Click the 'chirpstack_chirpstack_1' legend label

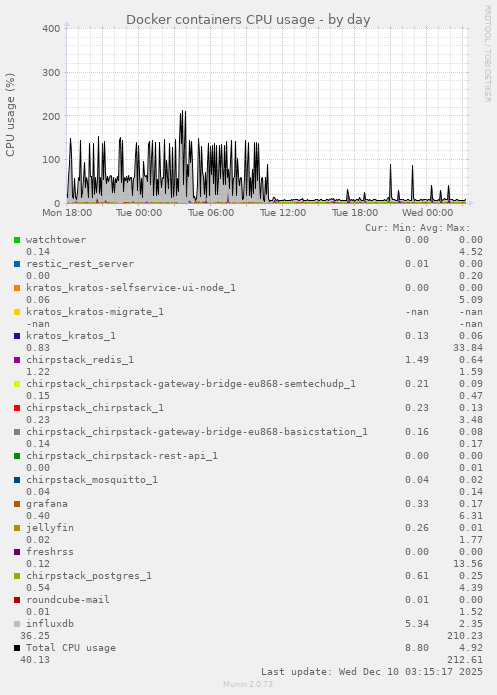point(95,407)
